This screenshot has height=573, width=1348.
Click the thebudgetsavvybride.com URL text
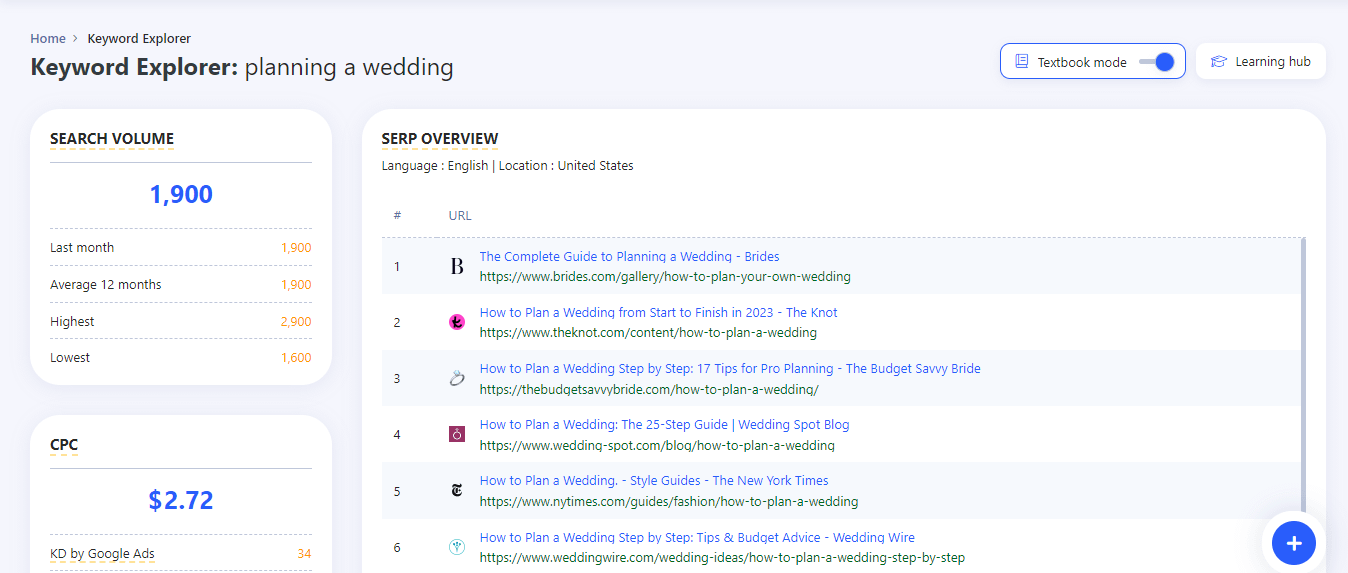pos(649,389)
